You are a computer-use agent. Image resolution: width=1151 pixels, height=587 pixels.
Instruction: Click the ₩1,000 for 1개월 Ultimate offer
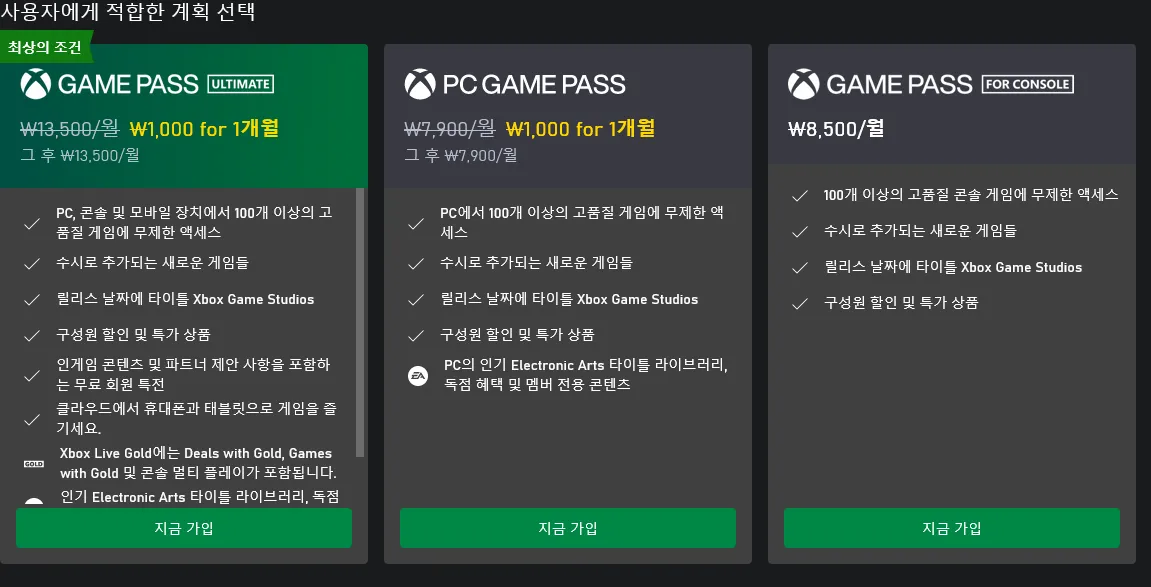click(x=204, y=129)
